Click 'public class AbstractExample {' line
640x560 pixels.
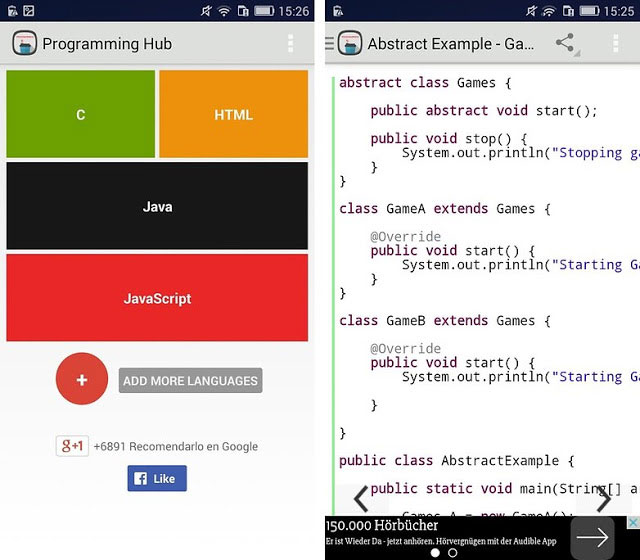click(x=457, y=461)
